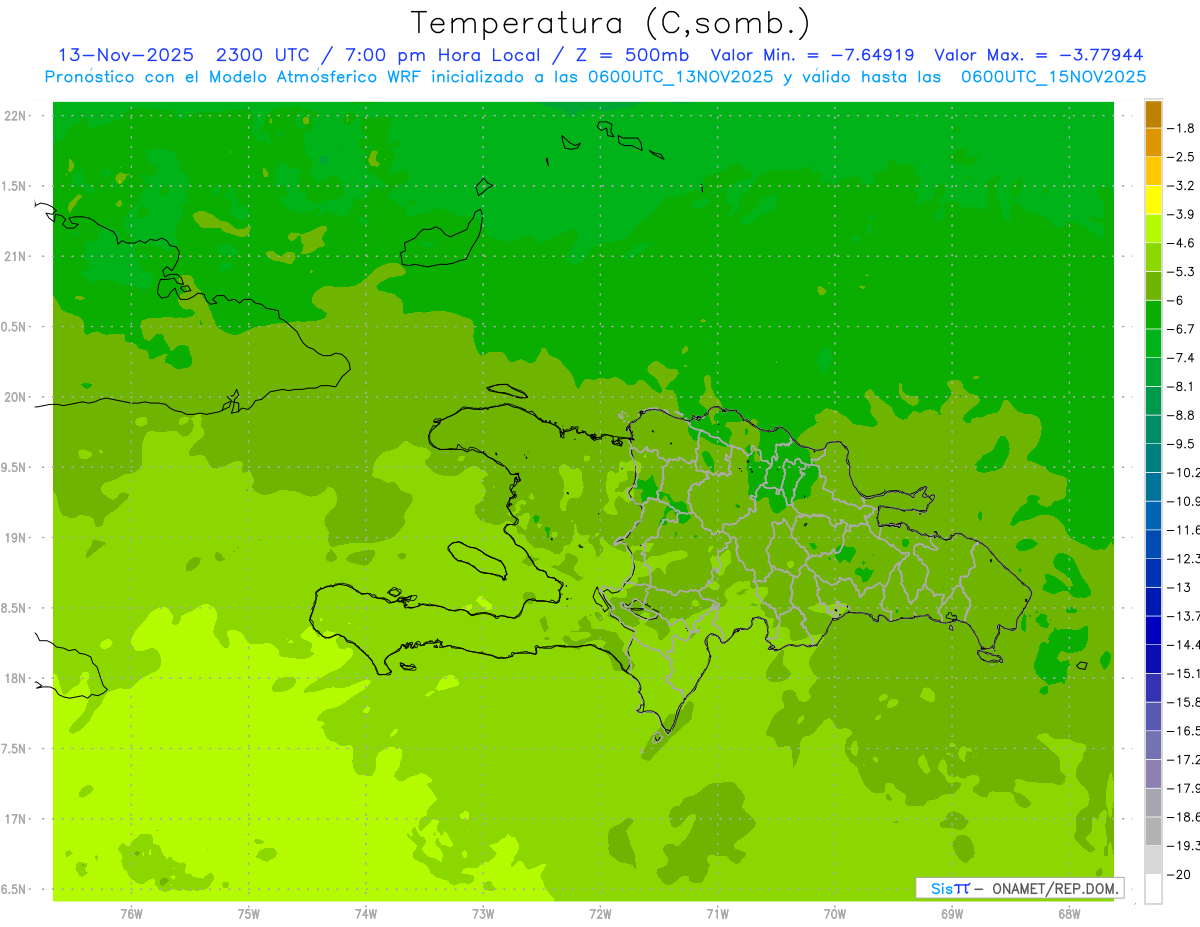
Task: Click the "-15.8" legend value
Action: coord(1184,702)
